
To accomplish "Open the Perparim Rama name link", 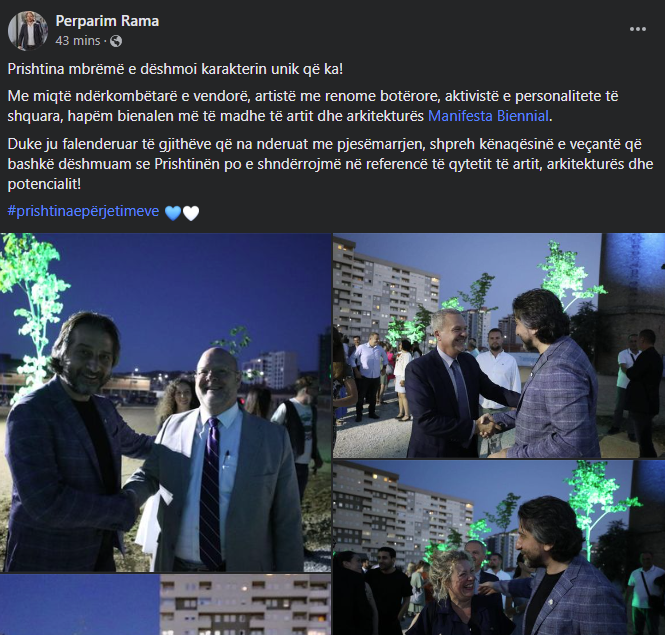I will coord(107,21).
